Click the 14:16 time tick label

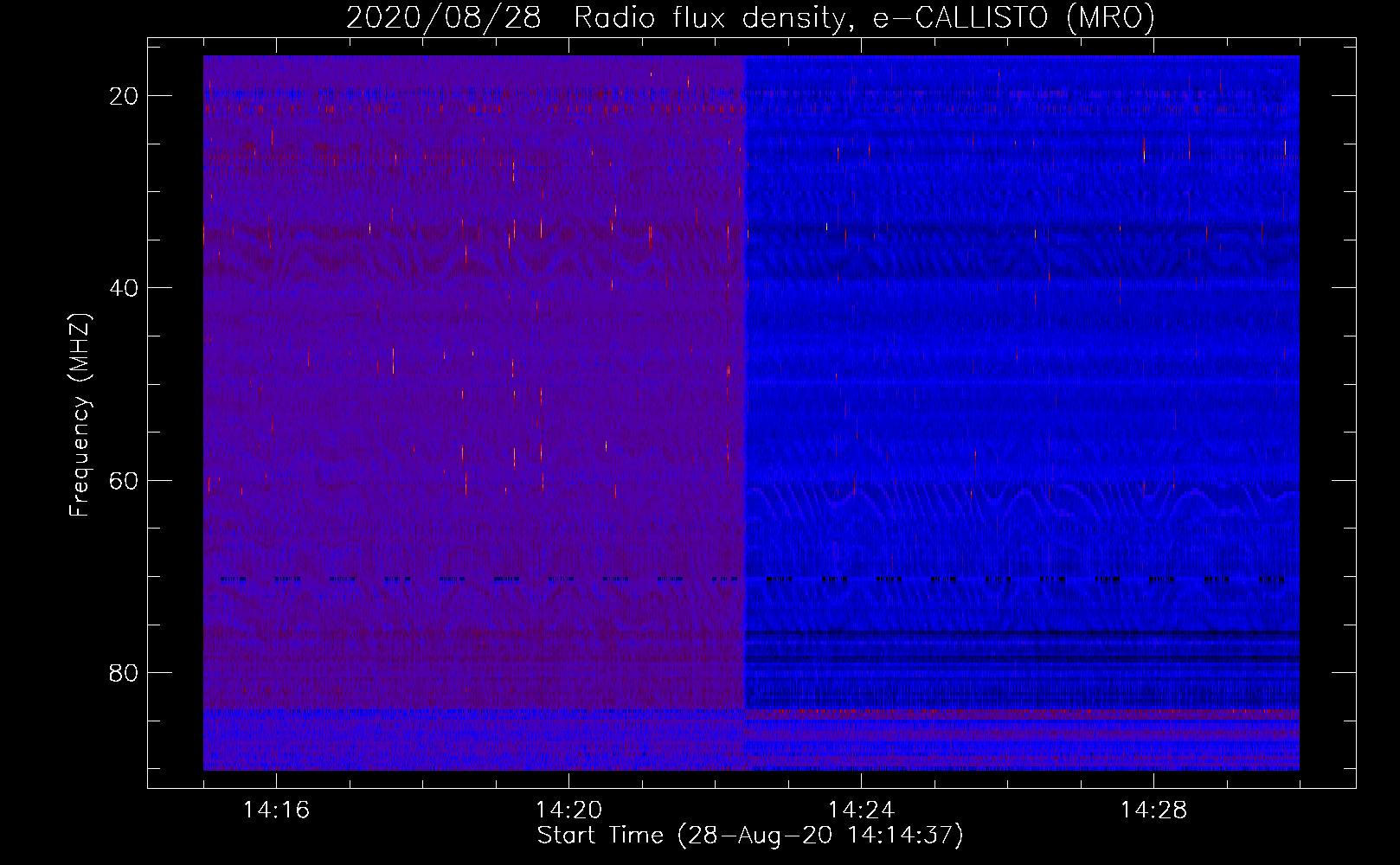click(276, 811)
